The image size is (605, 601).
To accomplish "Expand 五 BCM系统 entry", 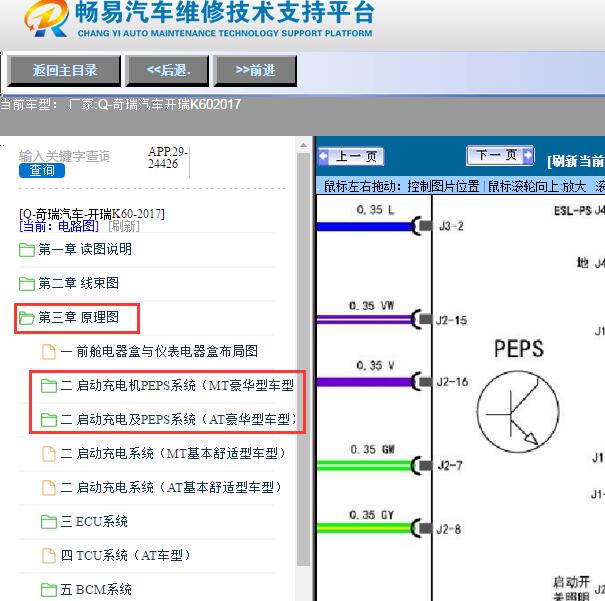I will tap(96, 589).
